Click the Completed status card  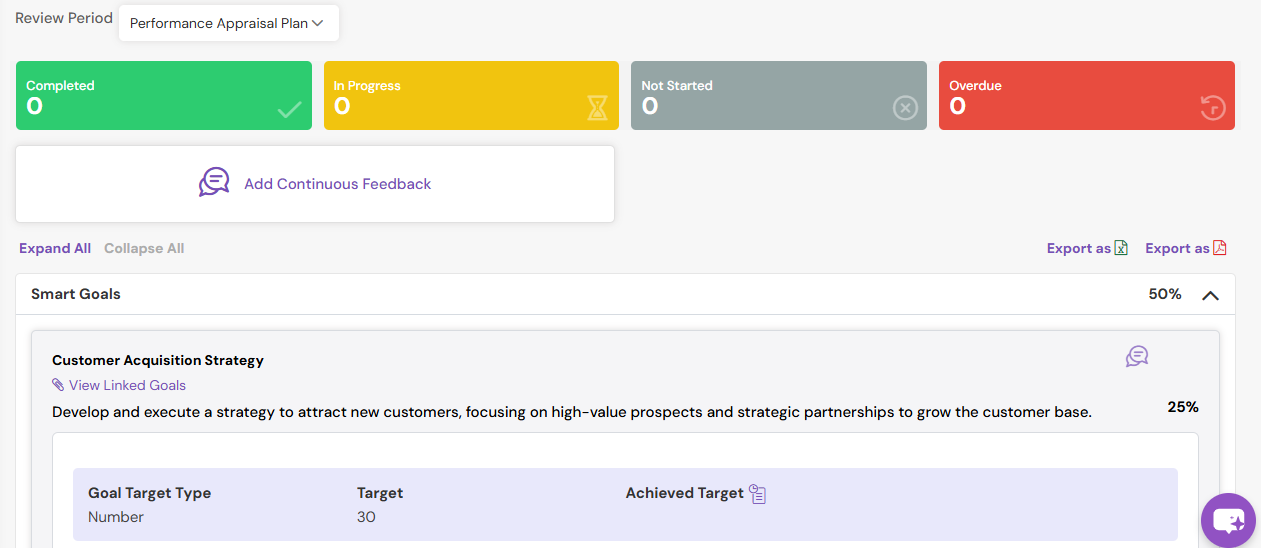[x=164, y=96]
